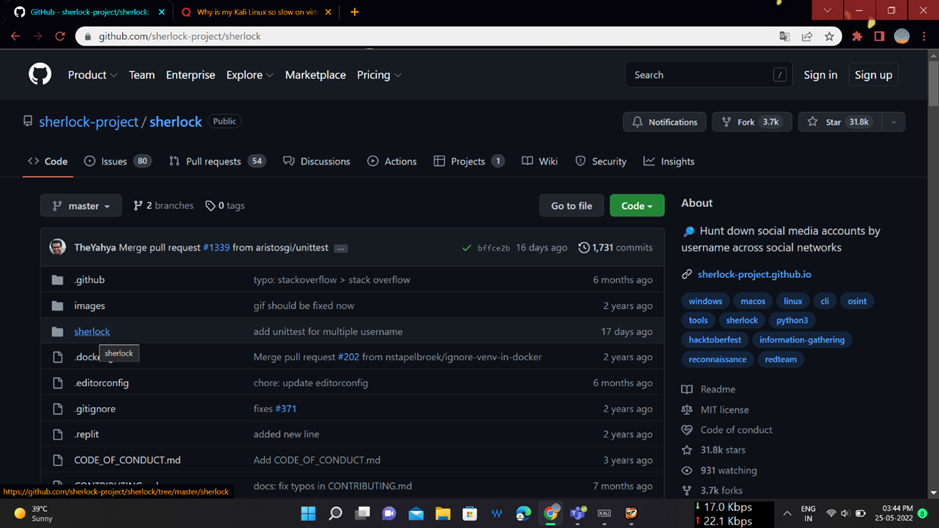
Task: Bookmark this page with the star icon
Action: coord(829,37)
